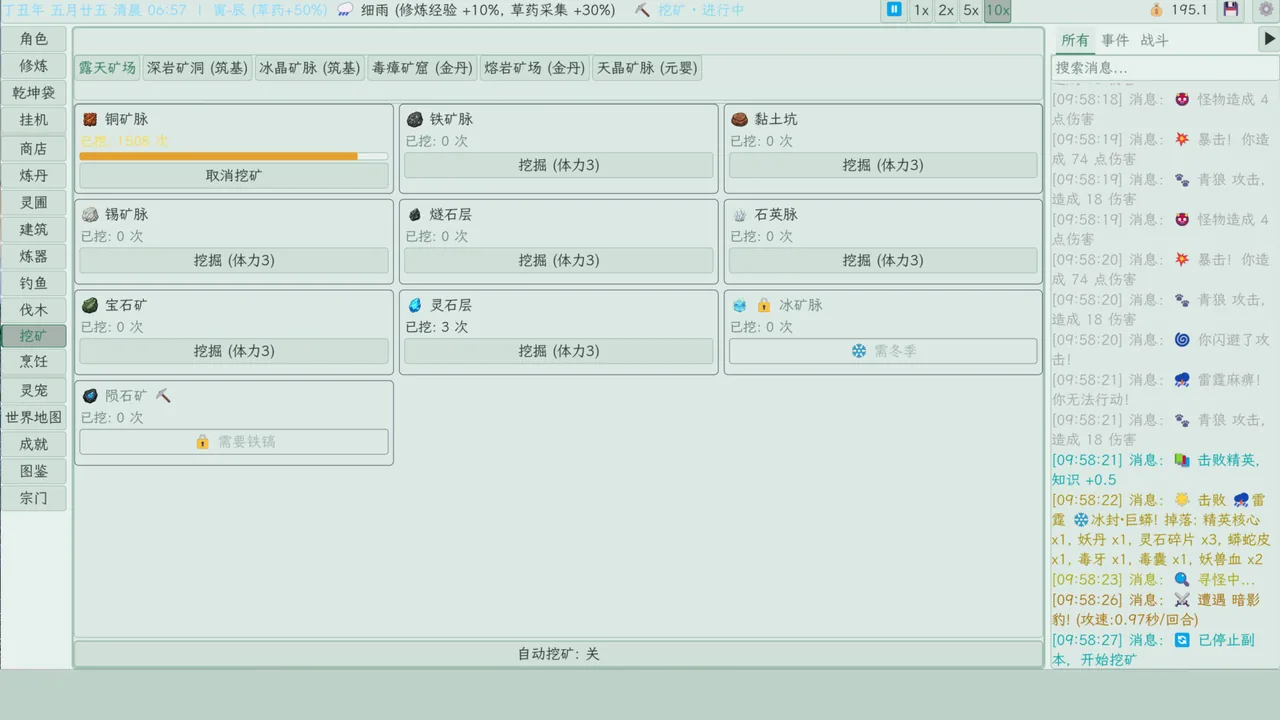
Task: Open 挂机 in the sidebar
Action: coord(34,119)
